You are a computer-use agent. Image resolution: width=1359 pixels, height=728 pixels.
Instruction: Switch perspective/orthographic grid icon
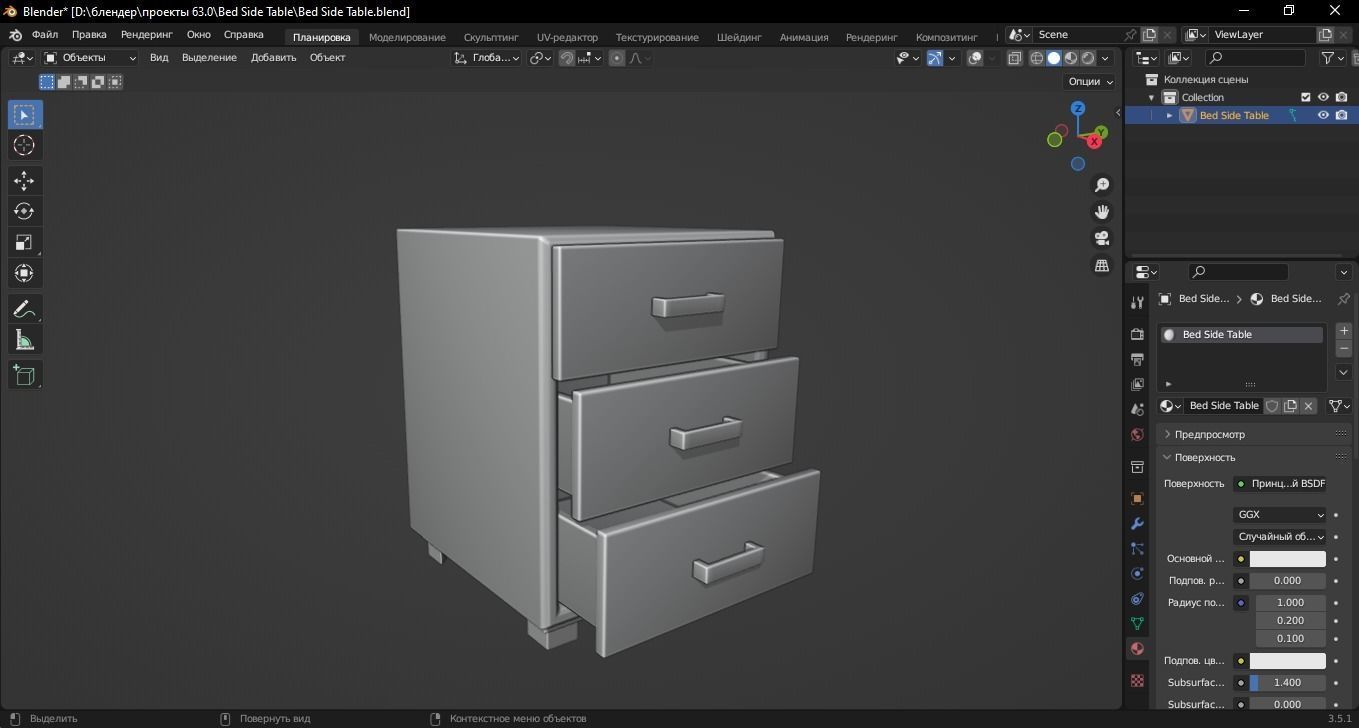[1102, 265]
